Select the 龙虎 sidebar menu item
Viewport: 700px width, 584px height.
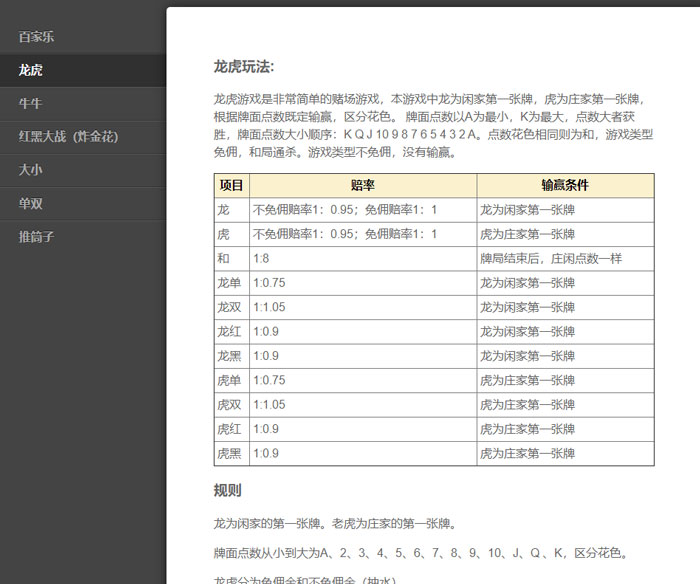tap(31, 70)
